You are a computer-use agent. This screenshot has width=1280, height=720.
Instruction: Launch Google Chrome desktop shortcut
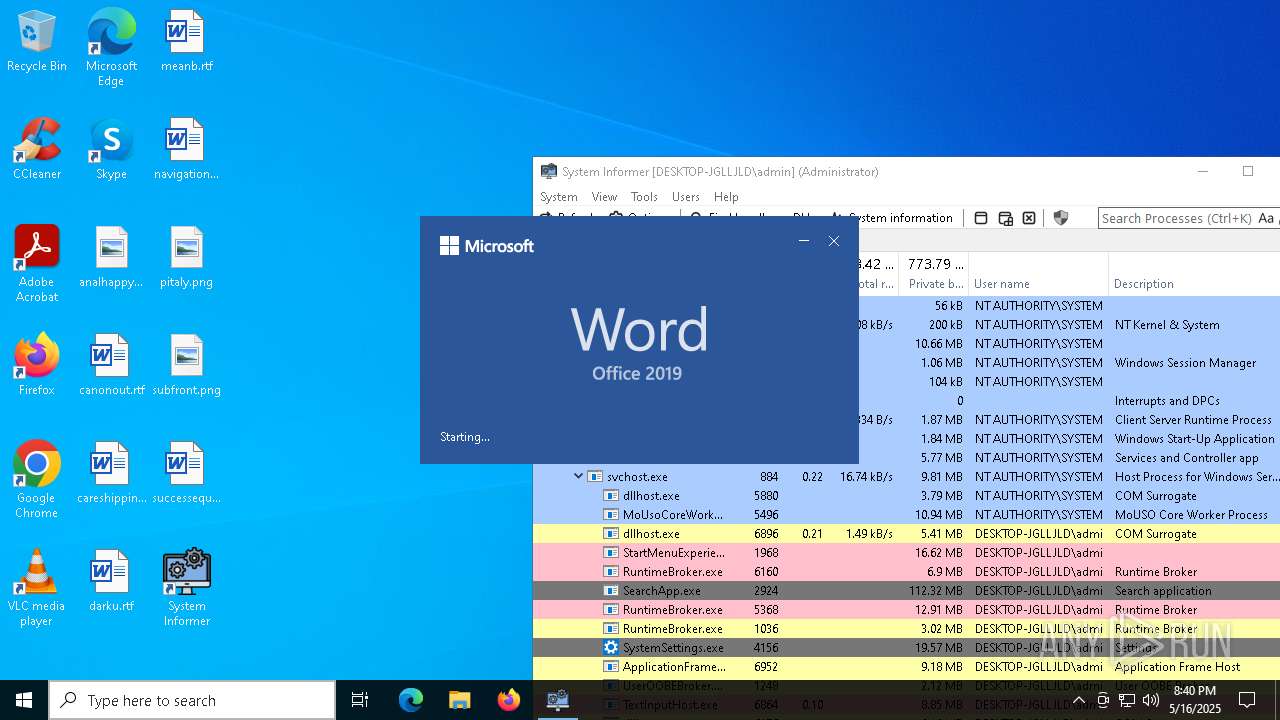[37, 480]
